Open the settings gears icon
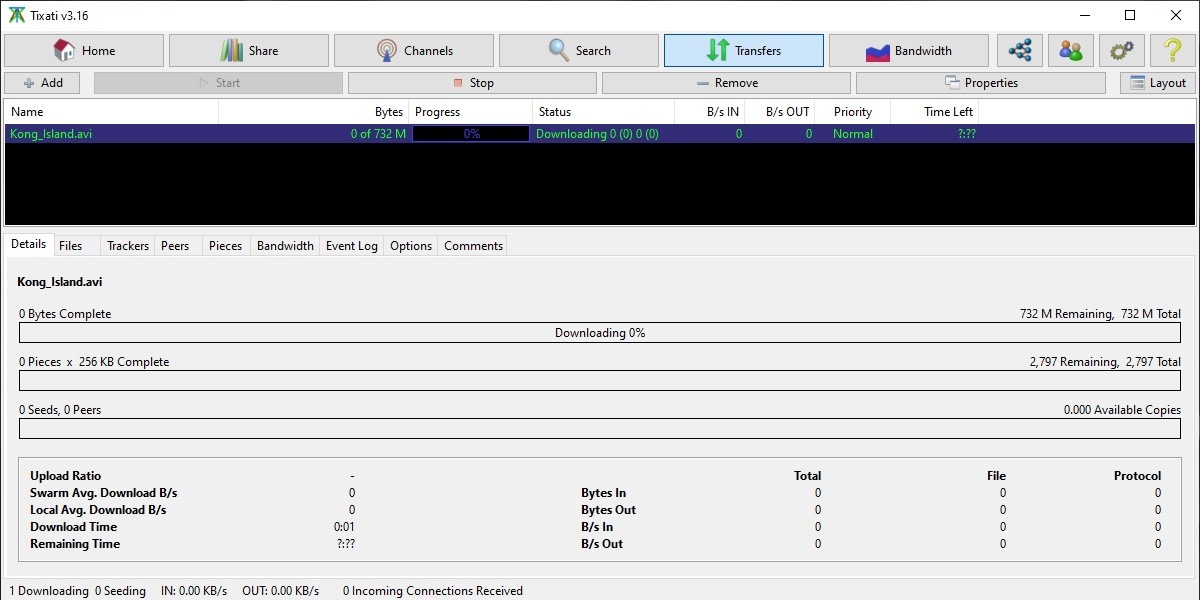 (1121, 50)
